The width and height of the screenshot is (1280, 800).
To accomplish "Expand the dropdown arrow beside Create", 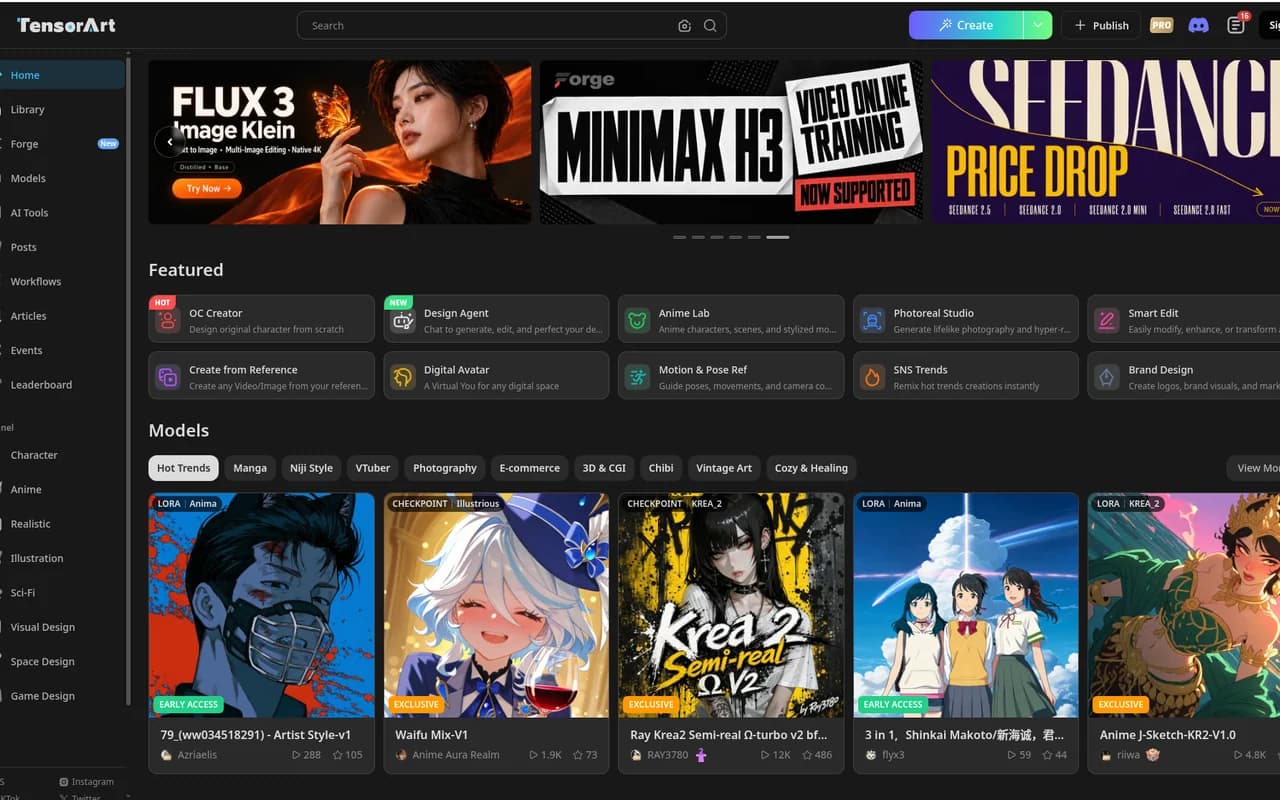I will (x=1038, y=25).
